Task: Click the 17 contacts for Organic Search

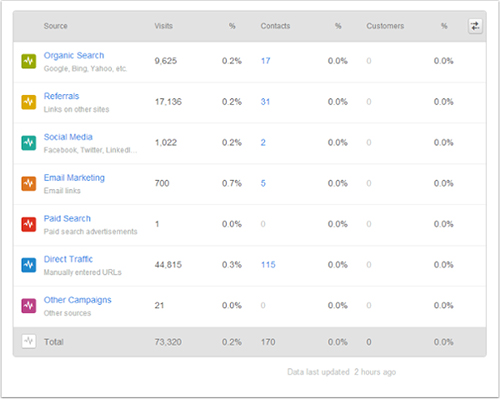Action: pos(265,61)
